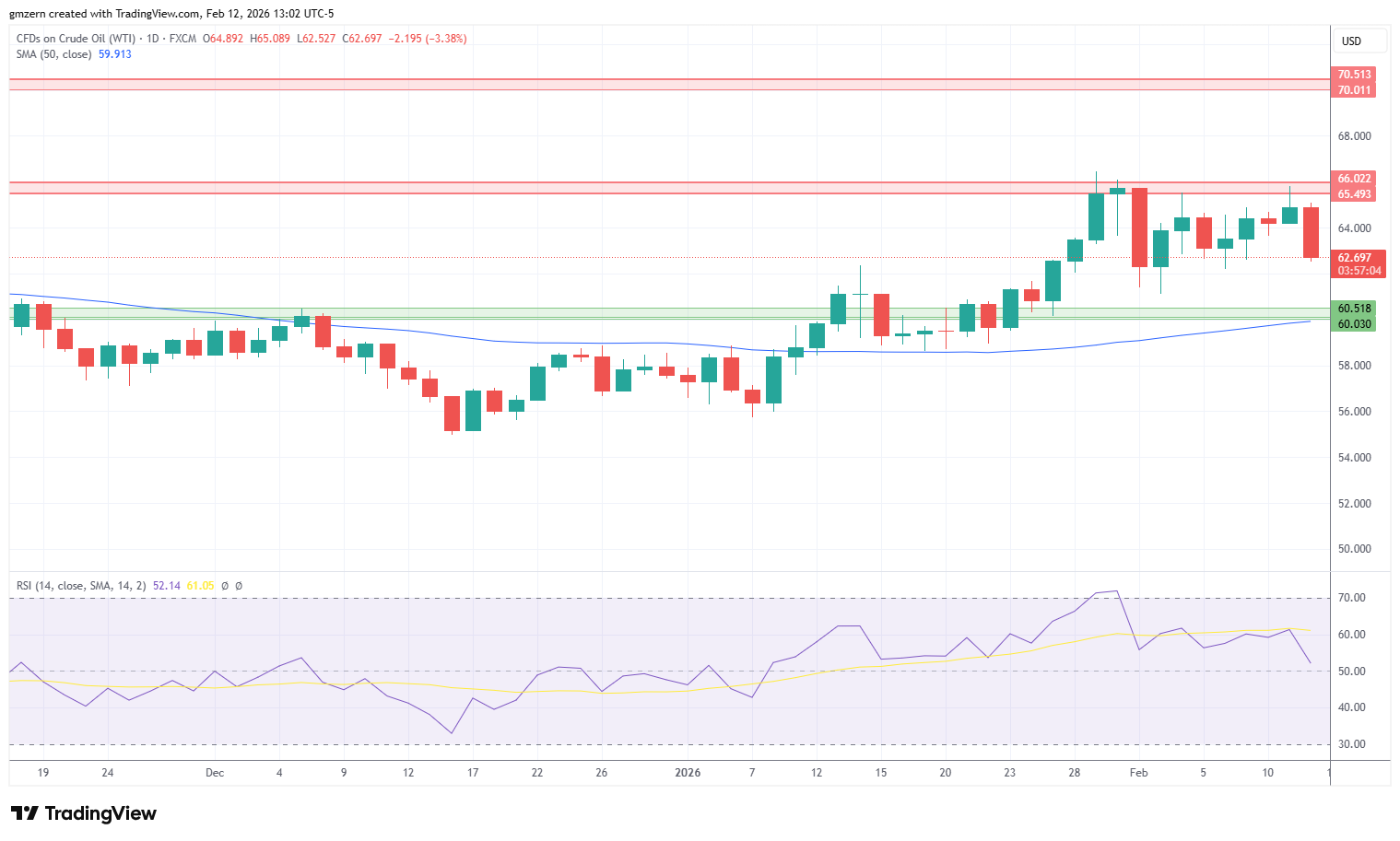This screenshot has width=1400, height=841.
Task: Click the RSI scale value "40.00"
Action: [x=1352, y=707]
